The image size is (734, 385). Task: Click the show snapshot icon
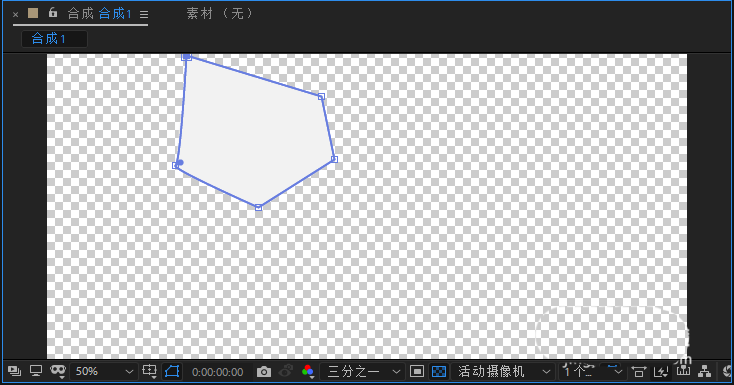point(286,371)
